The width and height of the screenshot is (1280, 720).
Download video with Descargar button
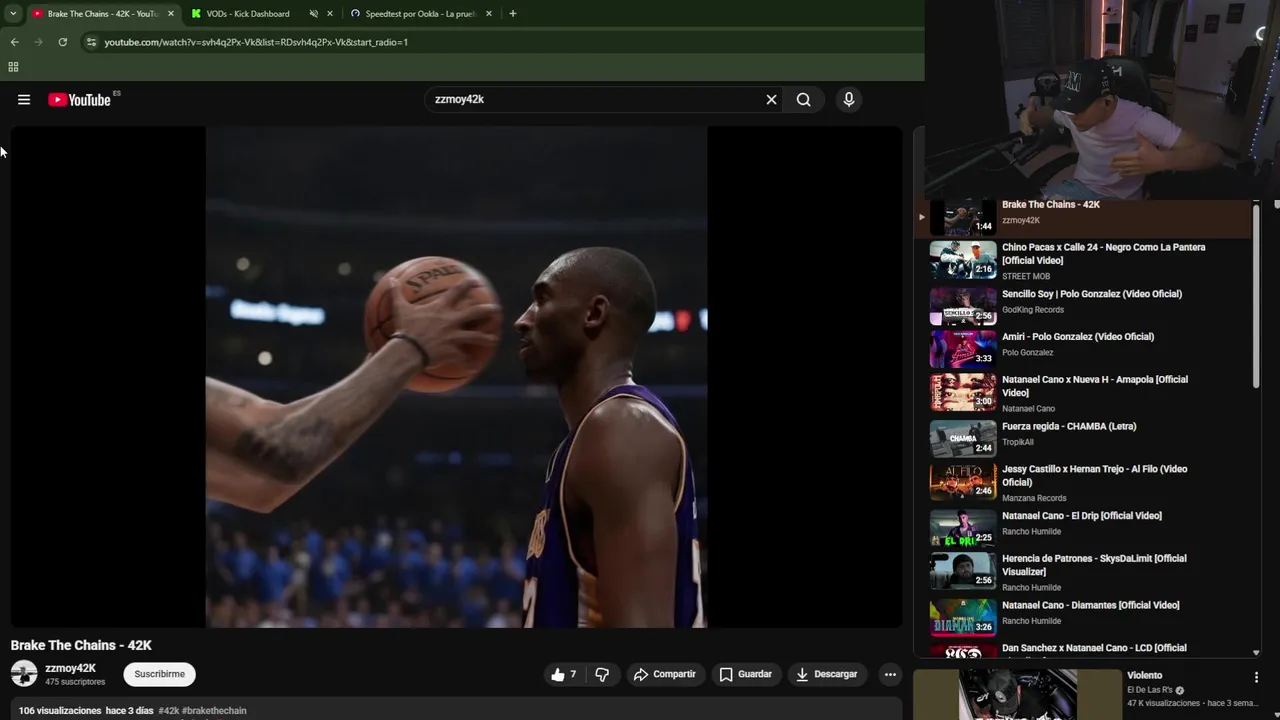pyautogui.click(x=827, y=674)
